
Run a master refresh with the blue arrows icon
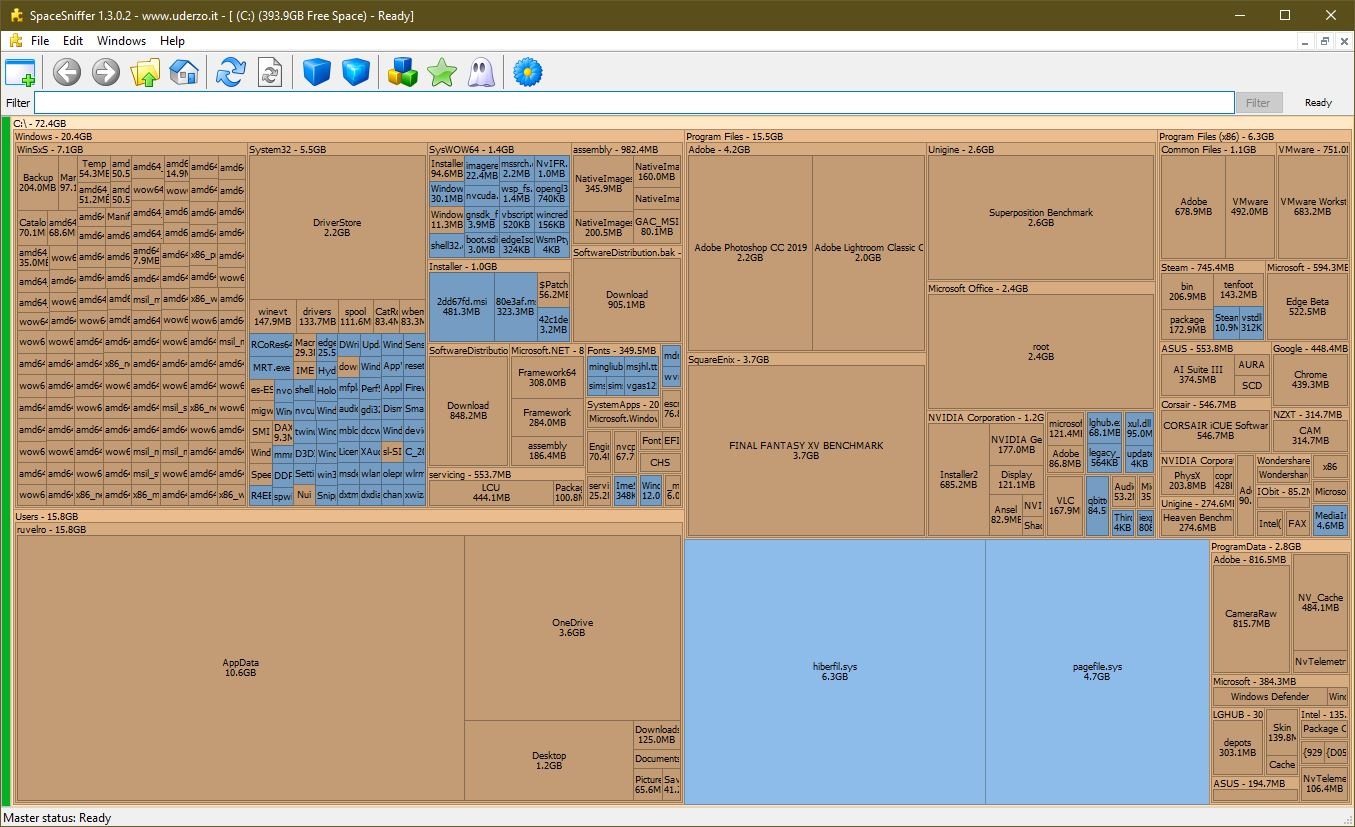click(231, 72)
